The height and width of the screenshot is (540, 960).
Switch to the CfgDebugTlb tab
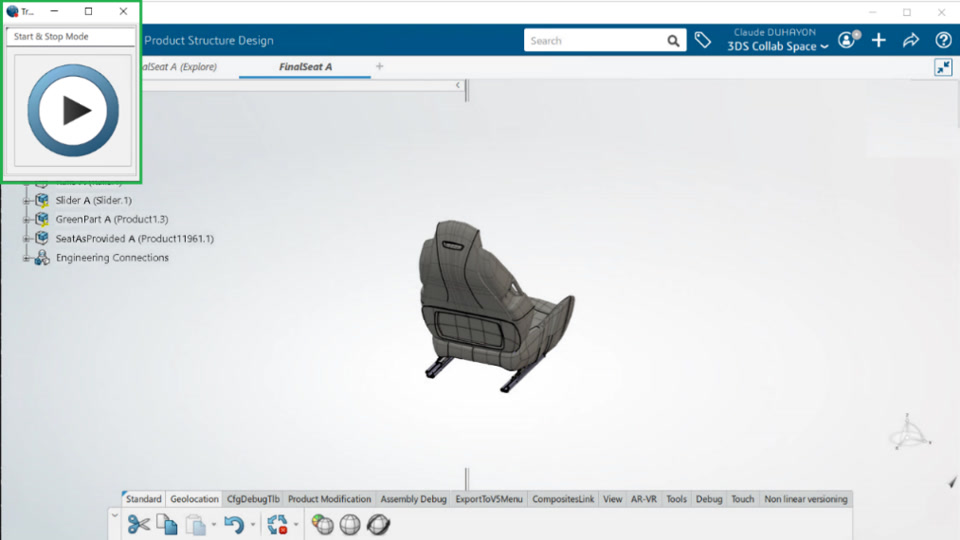[x=253, y=499]
